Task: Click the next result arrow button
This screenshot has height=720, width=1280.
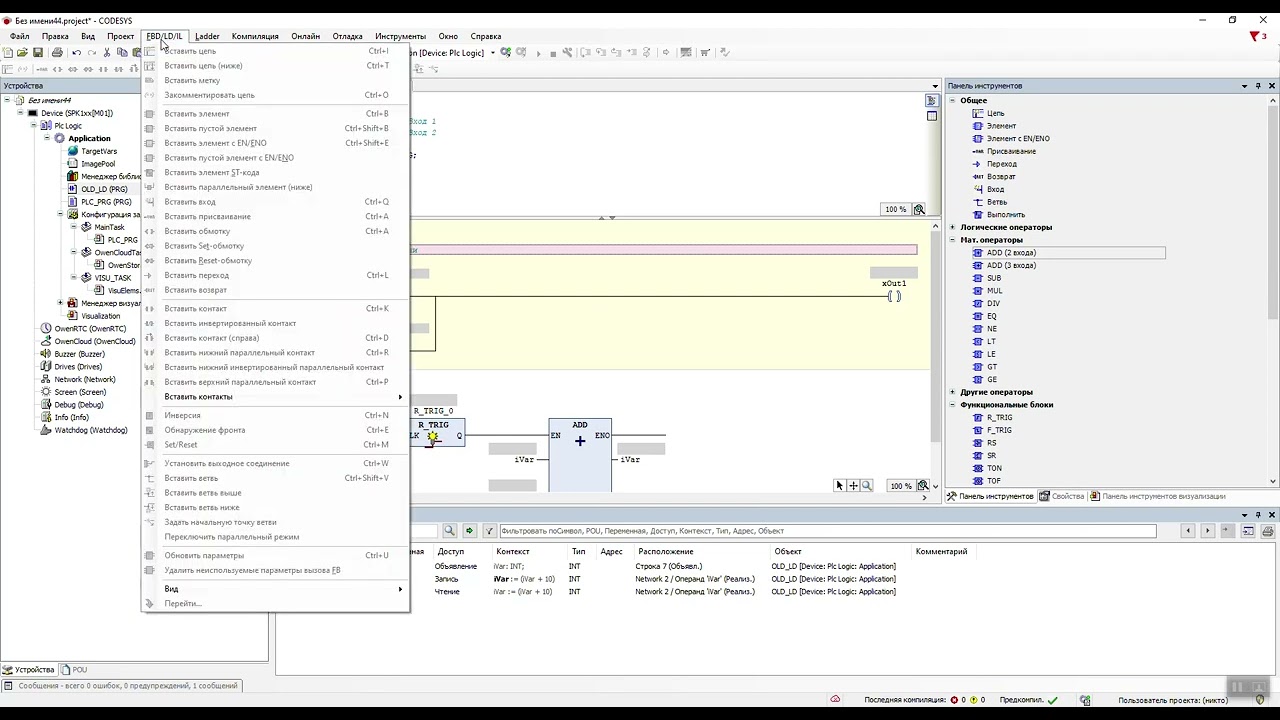Action: (x=1207, y=531)
